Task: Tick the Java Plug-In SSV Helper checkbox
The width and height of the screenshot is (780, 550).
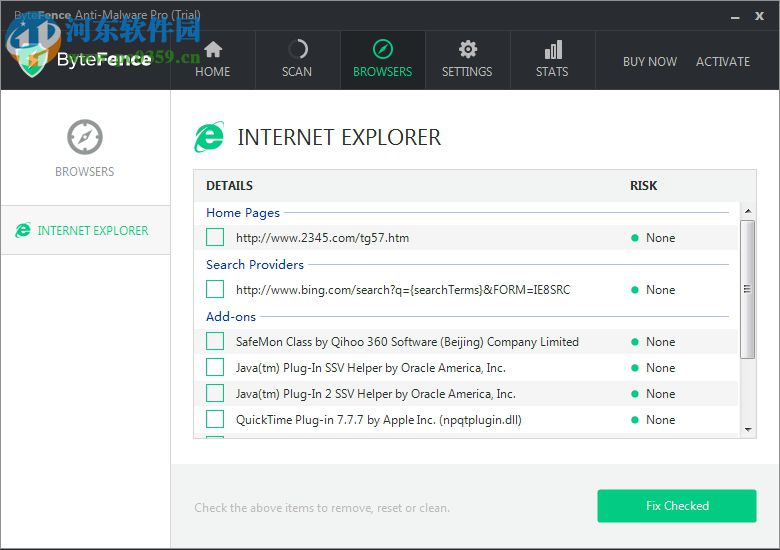Action: point(215,367)
